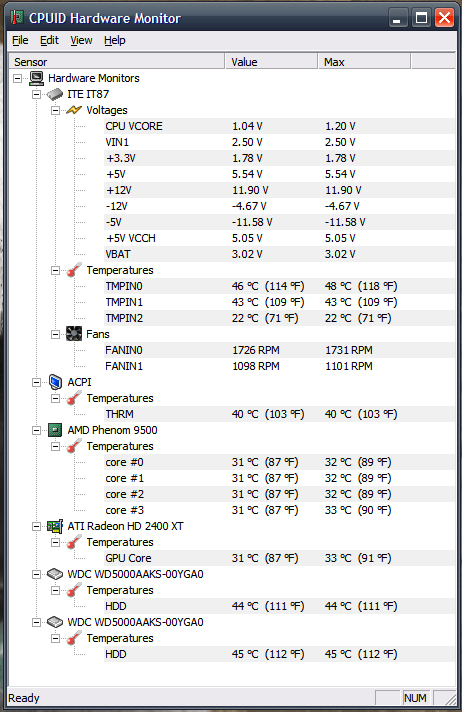Screen dimensions: 462x712
Task: Click the Fans category fan icon
Action: [x=74, y=334]
